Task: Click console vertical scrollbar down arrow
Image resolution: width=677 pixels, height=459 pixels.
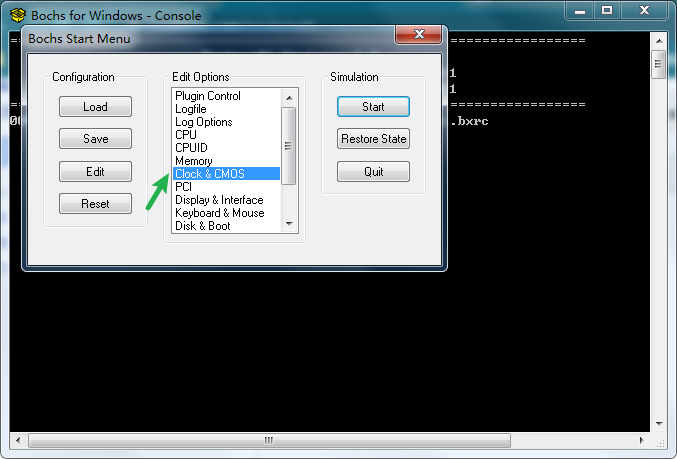Action: pyautogui.click(x=659, y=424)
